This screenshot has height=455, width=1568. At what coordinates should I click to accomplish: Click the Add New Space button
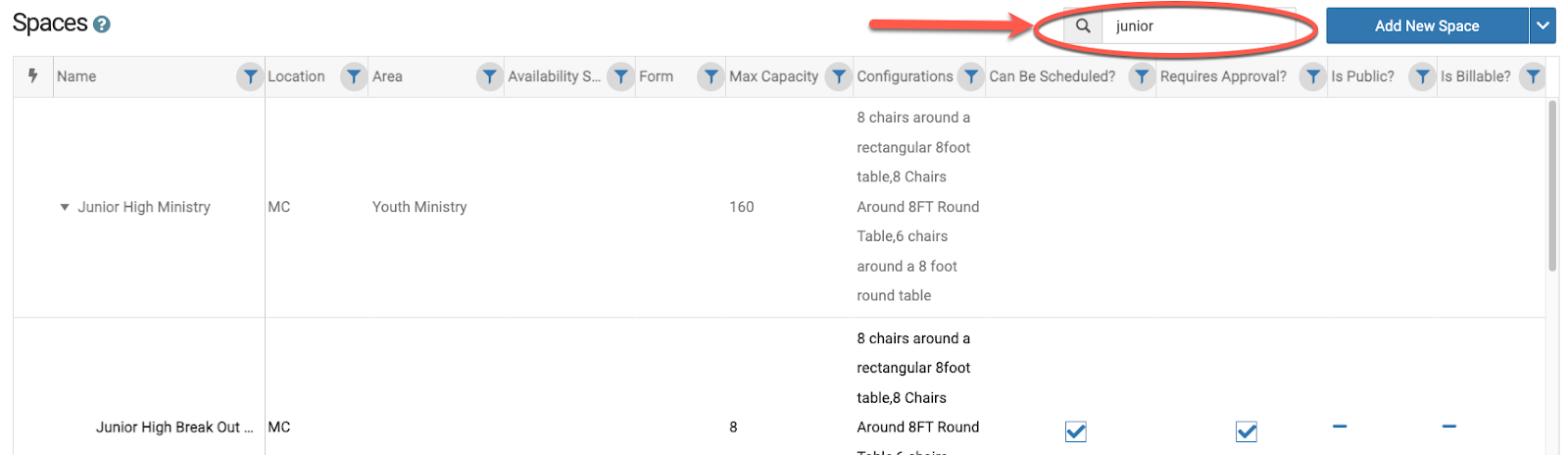coord(1426,26)
